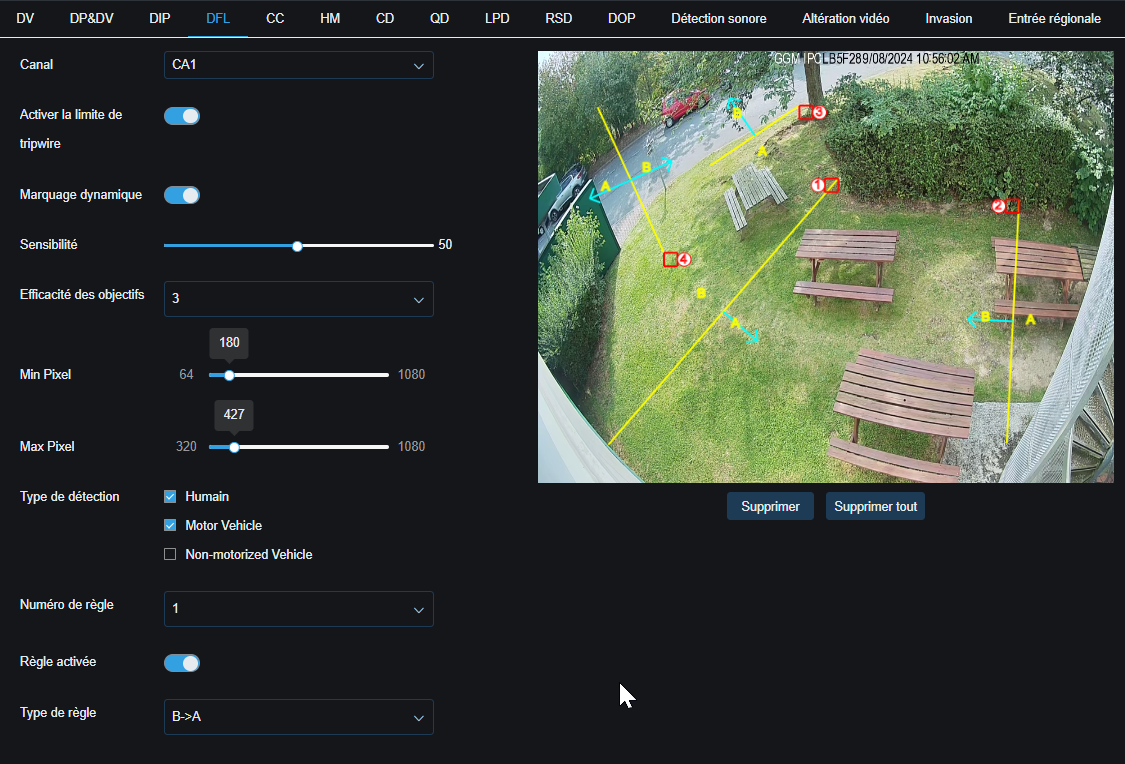Viewport: 1125px width, 764px height.
Task: Click the Supprimer button
Action: [x=770, y=506]
